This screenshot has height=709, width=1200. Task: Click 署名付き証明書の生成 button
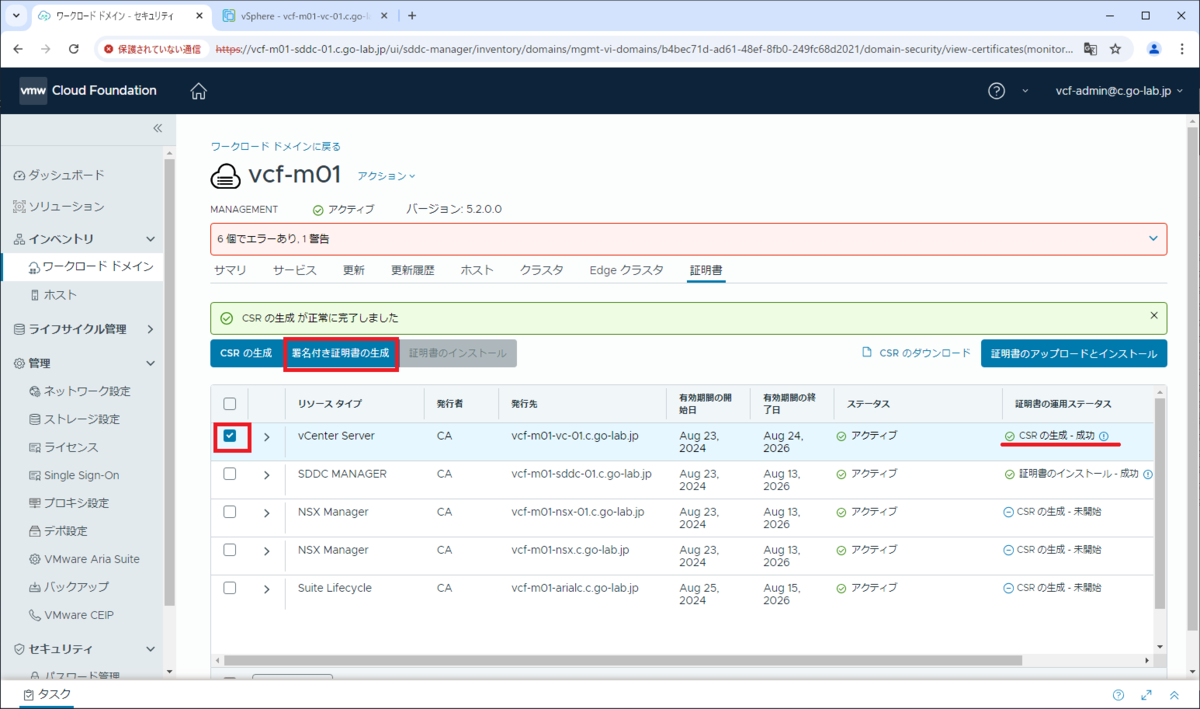coord(341,353)
